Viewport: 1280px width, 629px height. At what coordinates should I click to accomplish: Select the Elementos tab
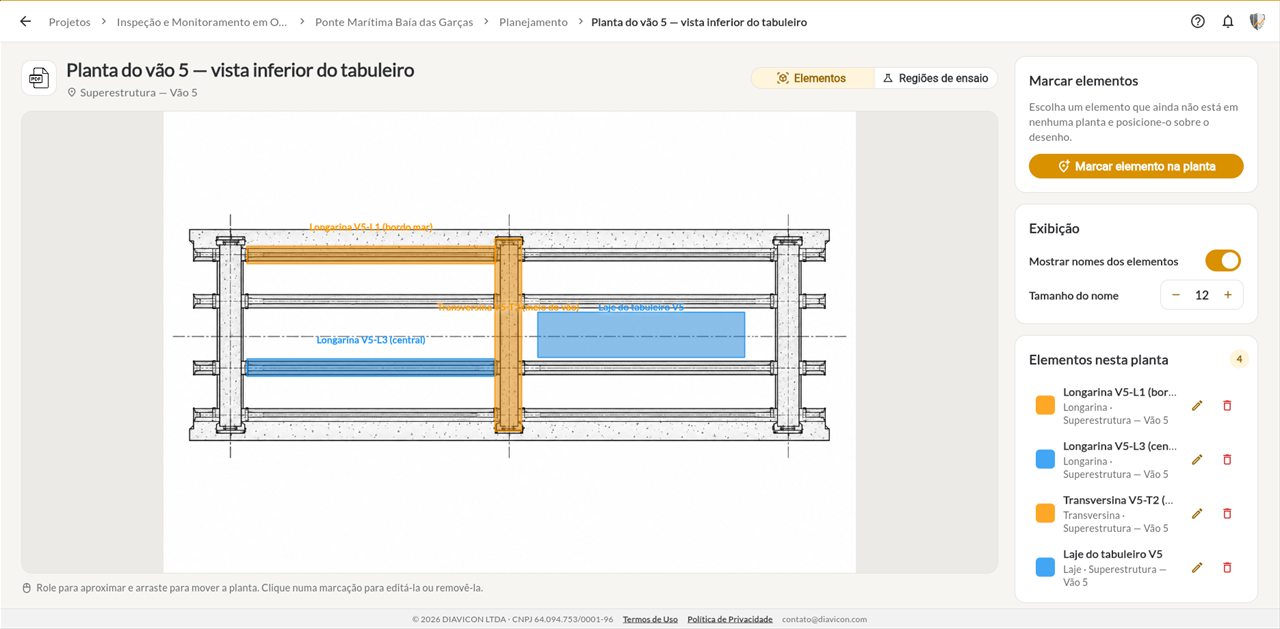click(811, 78)
